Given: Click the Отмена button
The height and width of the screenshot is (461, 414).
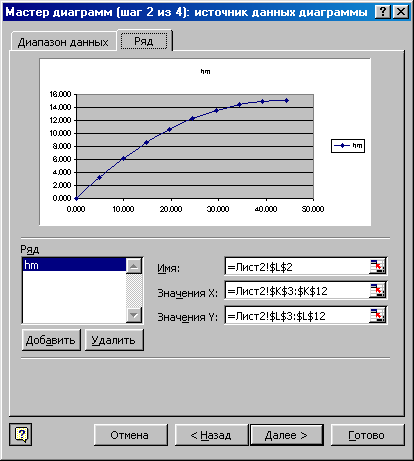Looking at the screenshot, I should (x=130, y=435).
